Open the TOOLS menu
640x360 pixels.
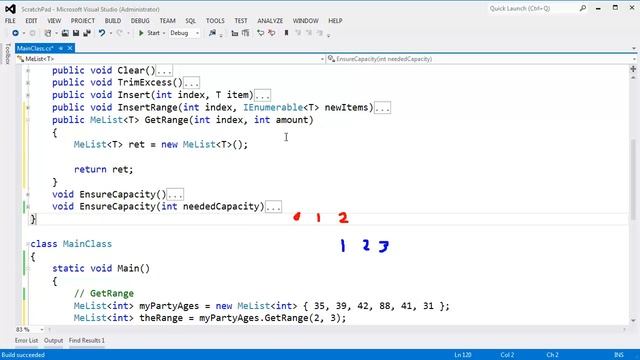pos(215,21)
